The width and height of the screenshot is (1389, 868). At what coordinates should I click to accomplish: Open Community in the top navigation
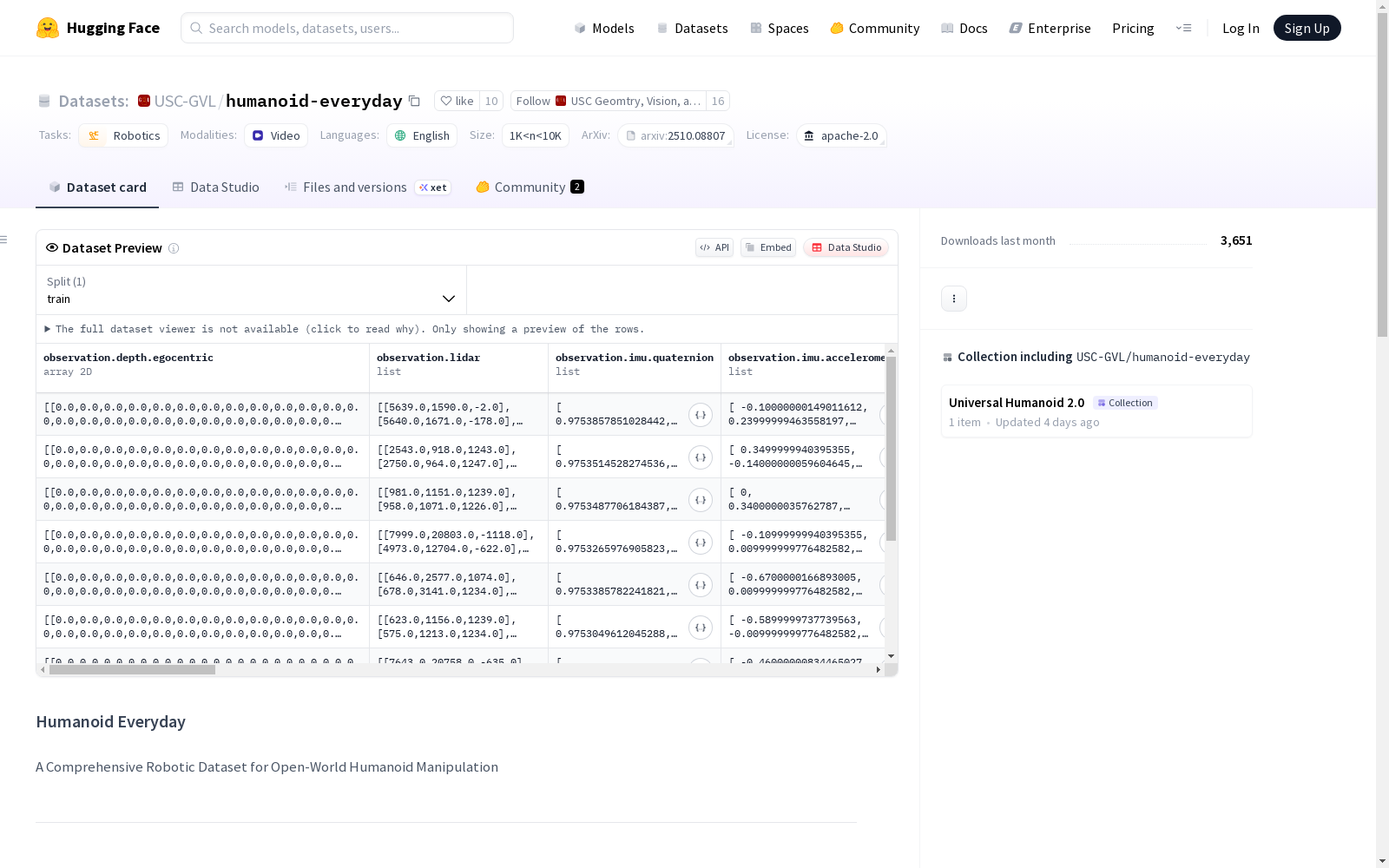(874, 28)
